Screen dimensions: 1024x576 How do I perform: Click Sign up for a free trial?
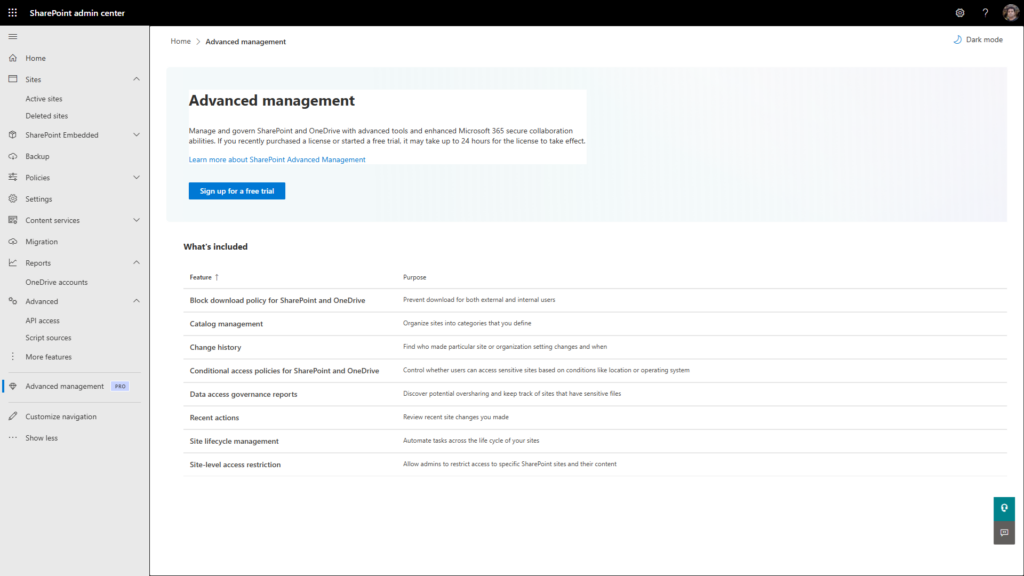click(x=236, y=191)
